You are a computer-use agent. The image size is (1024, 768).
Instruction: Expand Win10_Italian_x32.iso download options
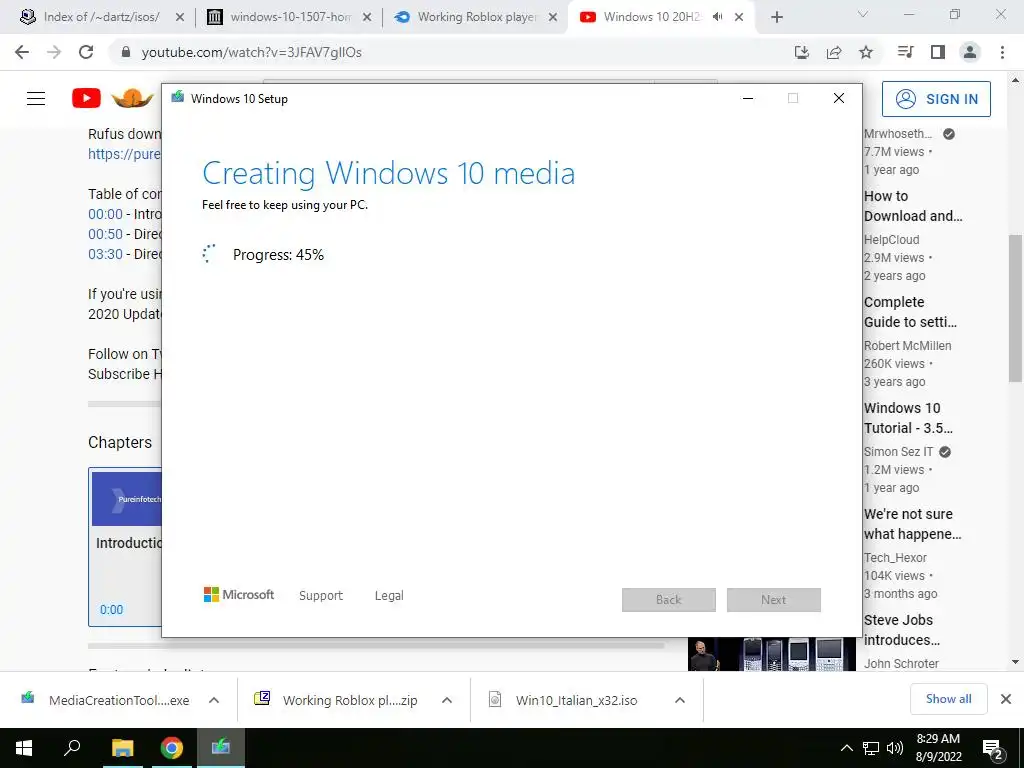680,700
